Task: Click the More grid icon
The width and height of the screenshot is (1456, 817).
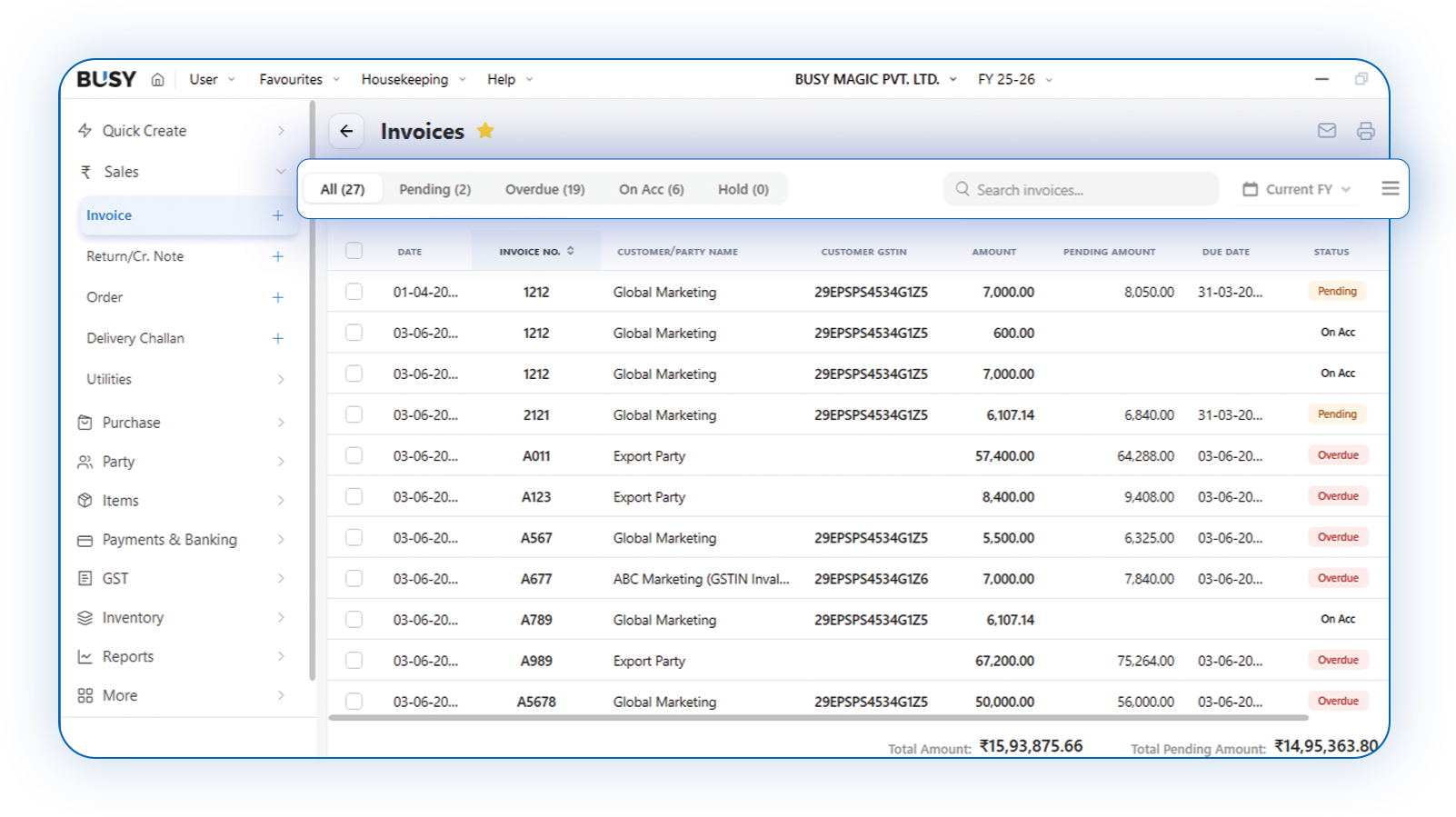Action: tap(85, 695)
